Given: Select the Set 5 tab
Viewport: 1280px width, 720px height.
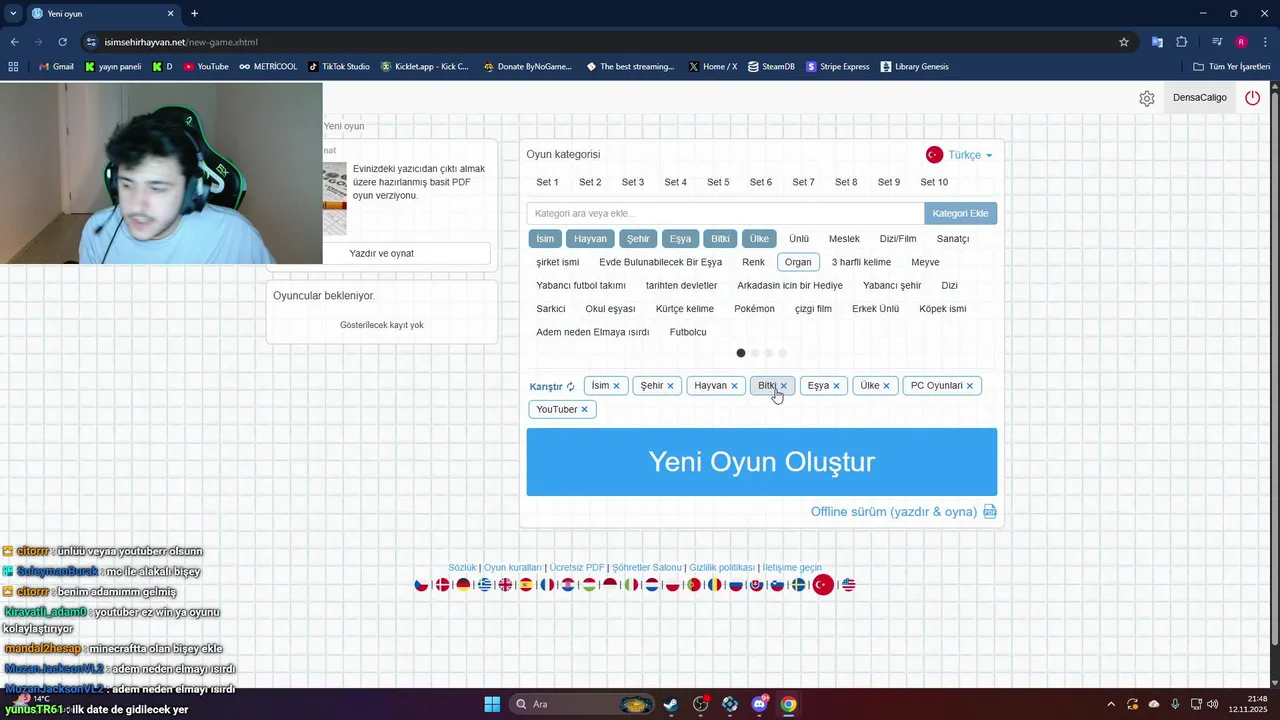Looking at the screenshot, I should point(718,182).
